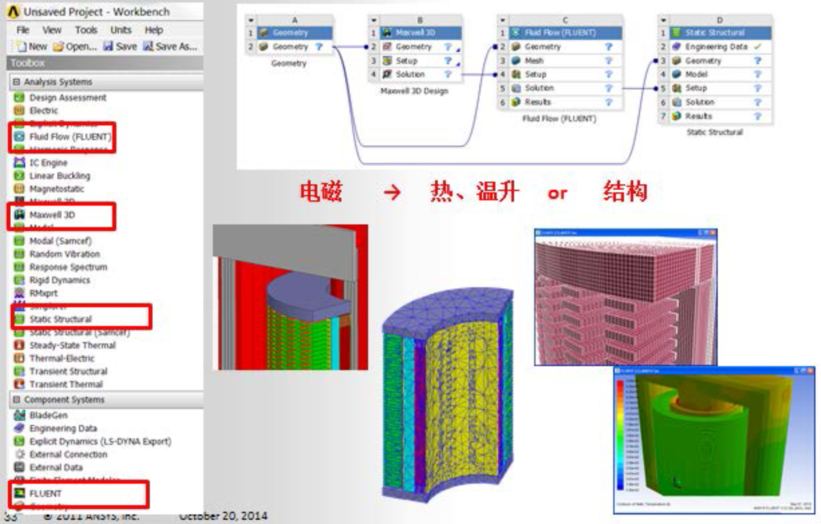
Task: Open the Tools menu
Action: [86, 30]
